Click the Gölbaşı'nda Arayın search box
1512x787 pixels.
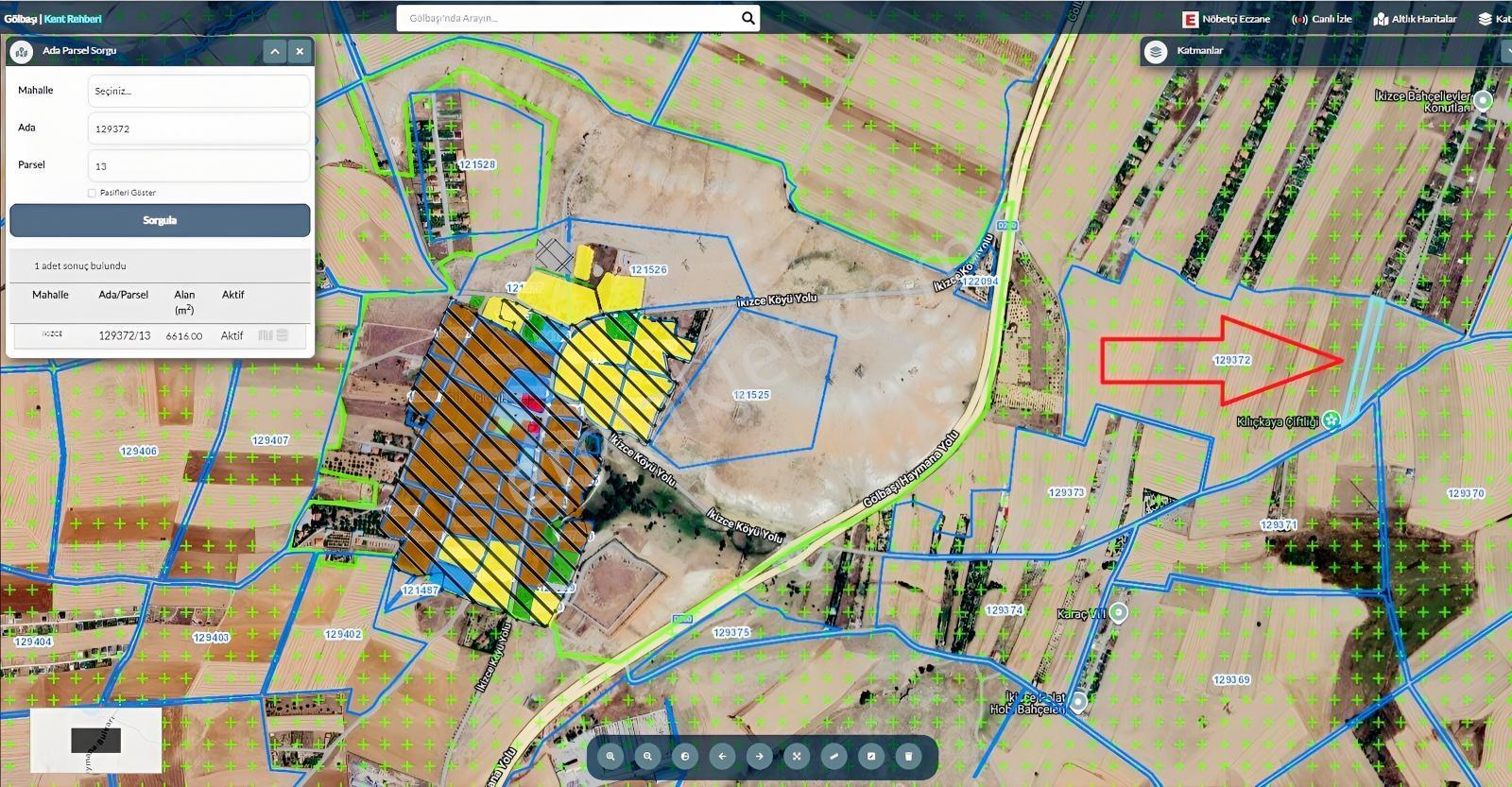click(567, 18)
